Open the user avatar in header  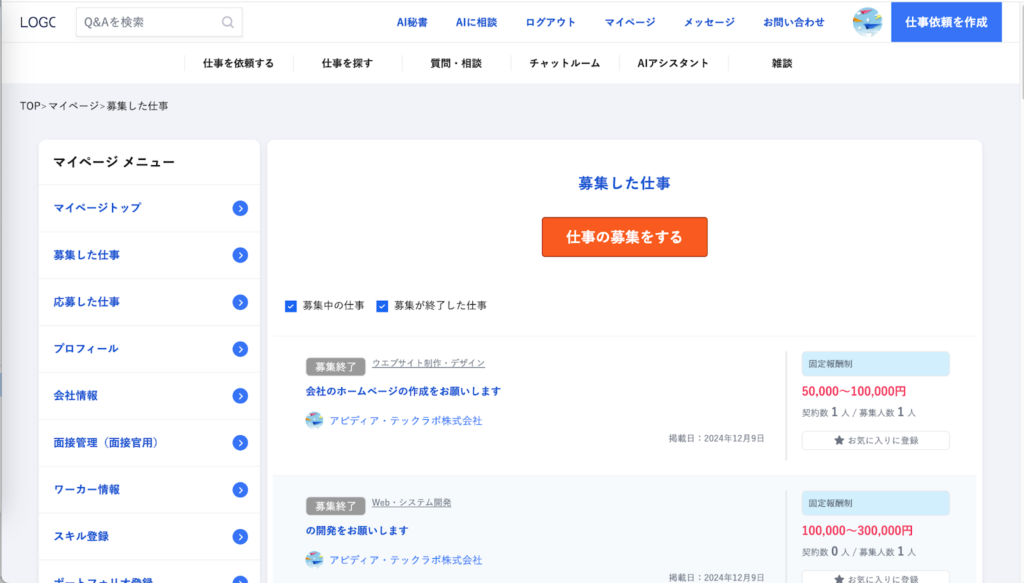pos(867,22)
